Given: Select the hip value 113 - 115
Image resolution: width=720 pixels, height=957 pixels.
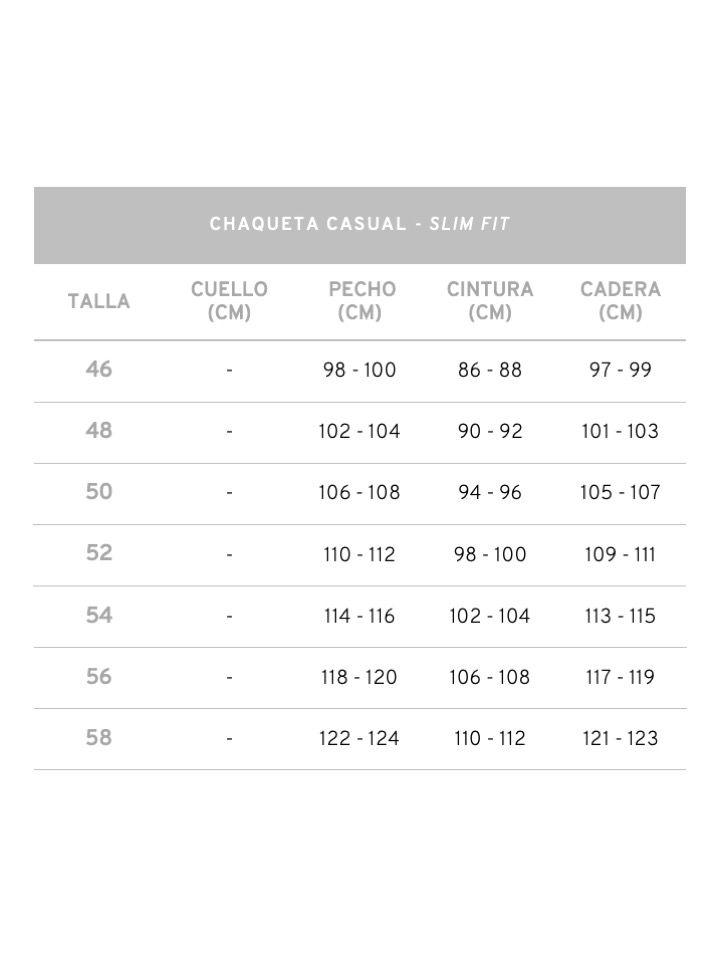Looking at the screenshot, I should (x=620, y=616).
